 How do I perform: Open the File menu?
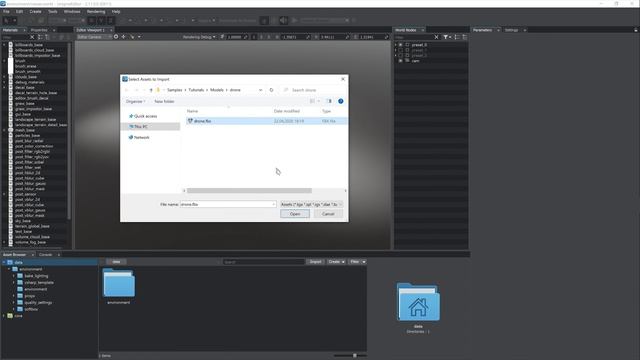[6, 11]
